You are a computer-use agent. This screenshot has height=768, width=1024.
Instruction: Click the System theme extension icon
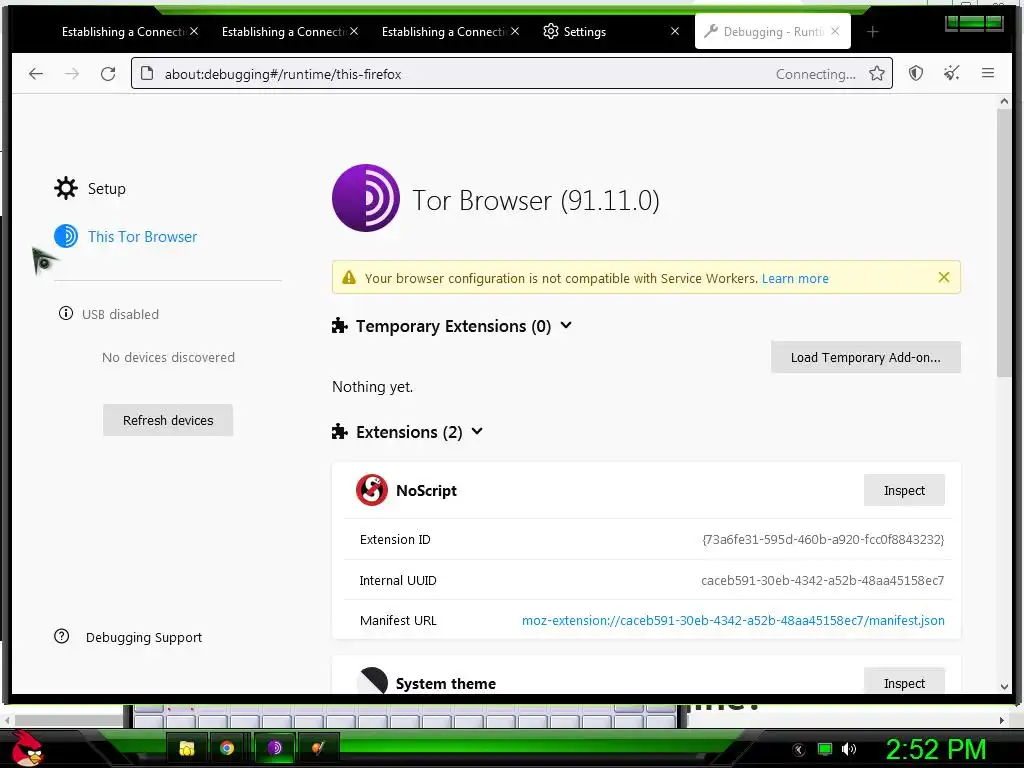click(372, 680)
